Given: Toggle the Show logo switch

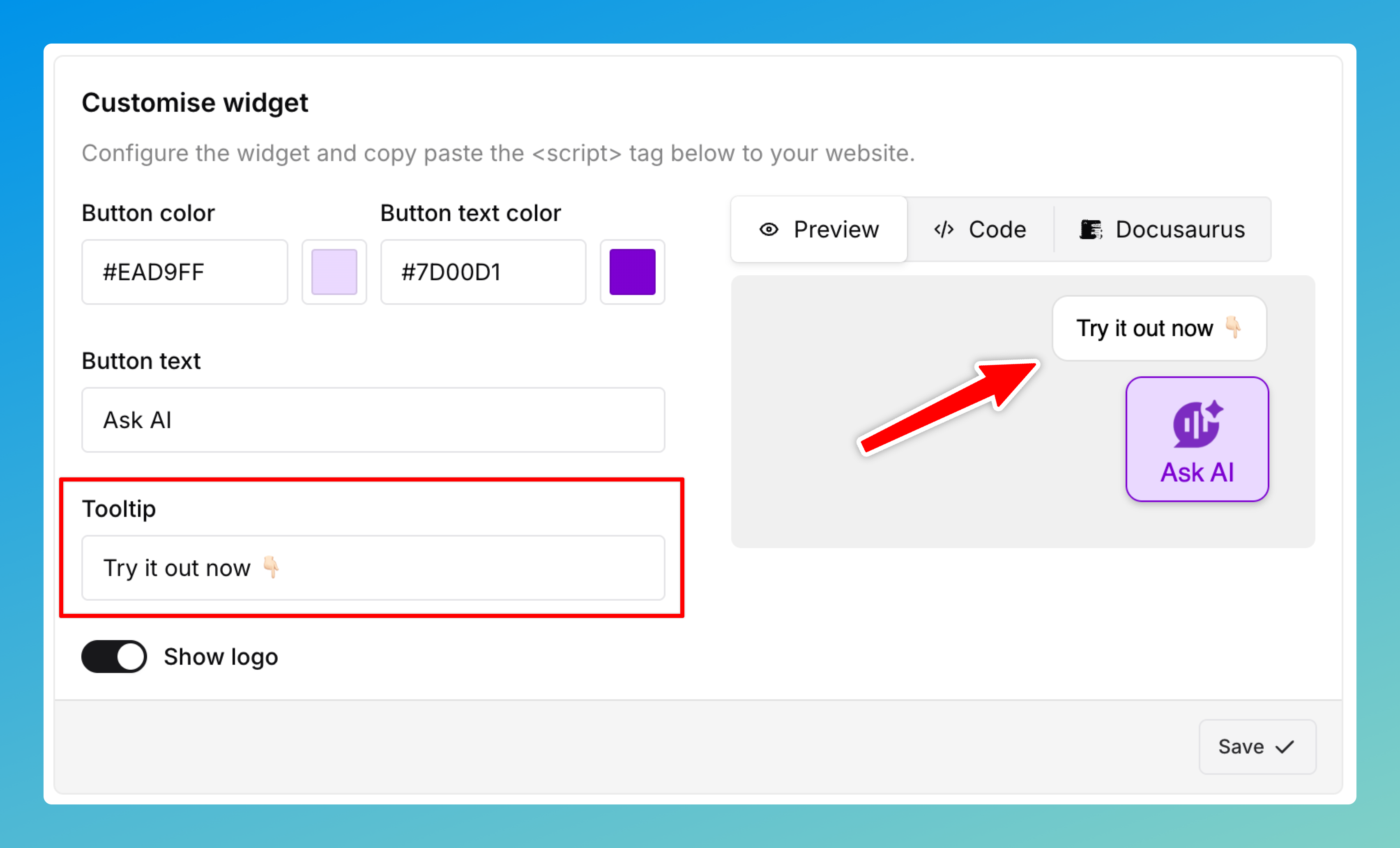Looking at the screenshot, I should (114, 657).
